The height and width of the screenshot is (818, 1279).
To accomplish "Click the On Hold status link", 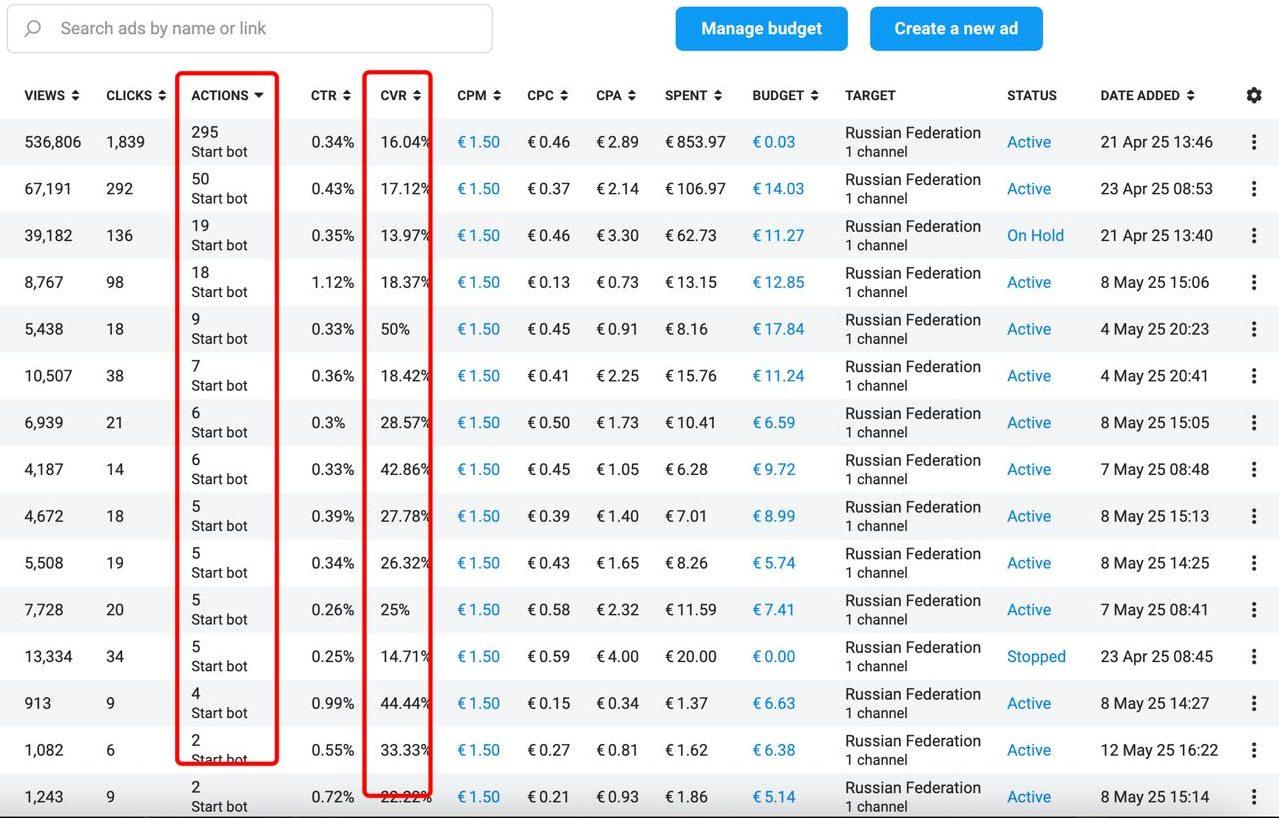I will point(1035,236).
